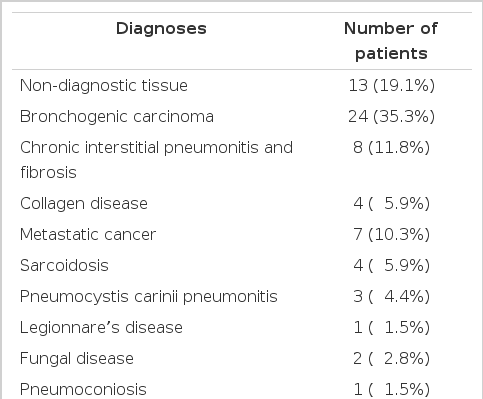Select Chronic interstitial pneumonitis and fibrosis text
The height and width of the screenshot is (399, 483).
[156, 160]
